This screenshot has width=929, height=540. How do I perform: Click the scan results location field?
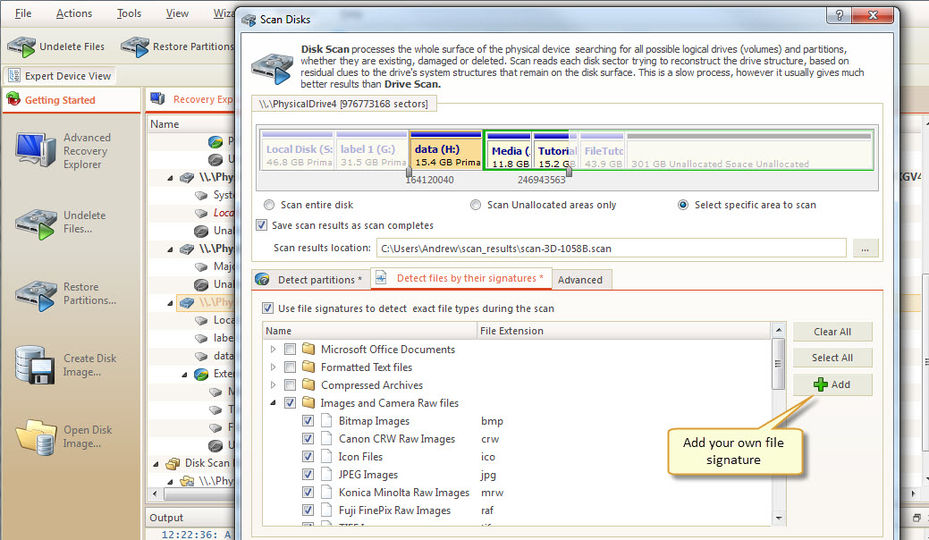coord(610,248)
